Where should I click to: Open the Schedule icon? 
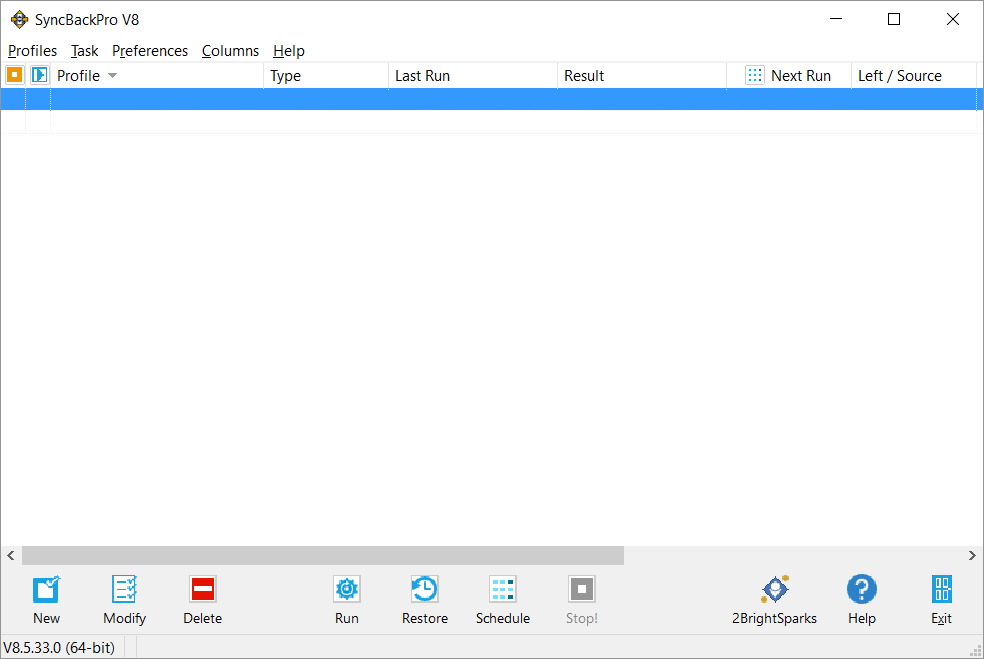pos(503,589)
